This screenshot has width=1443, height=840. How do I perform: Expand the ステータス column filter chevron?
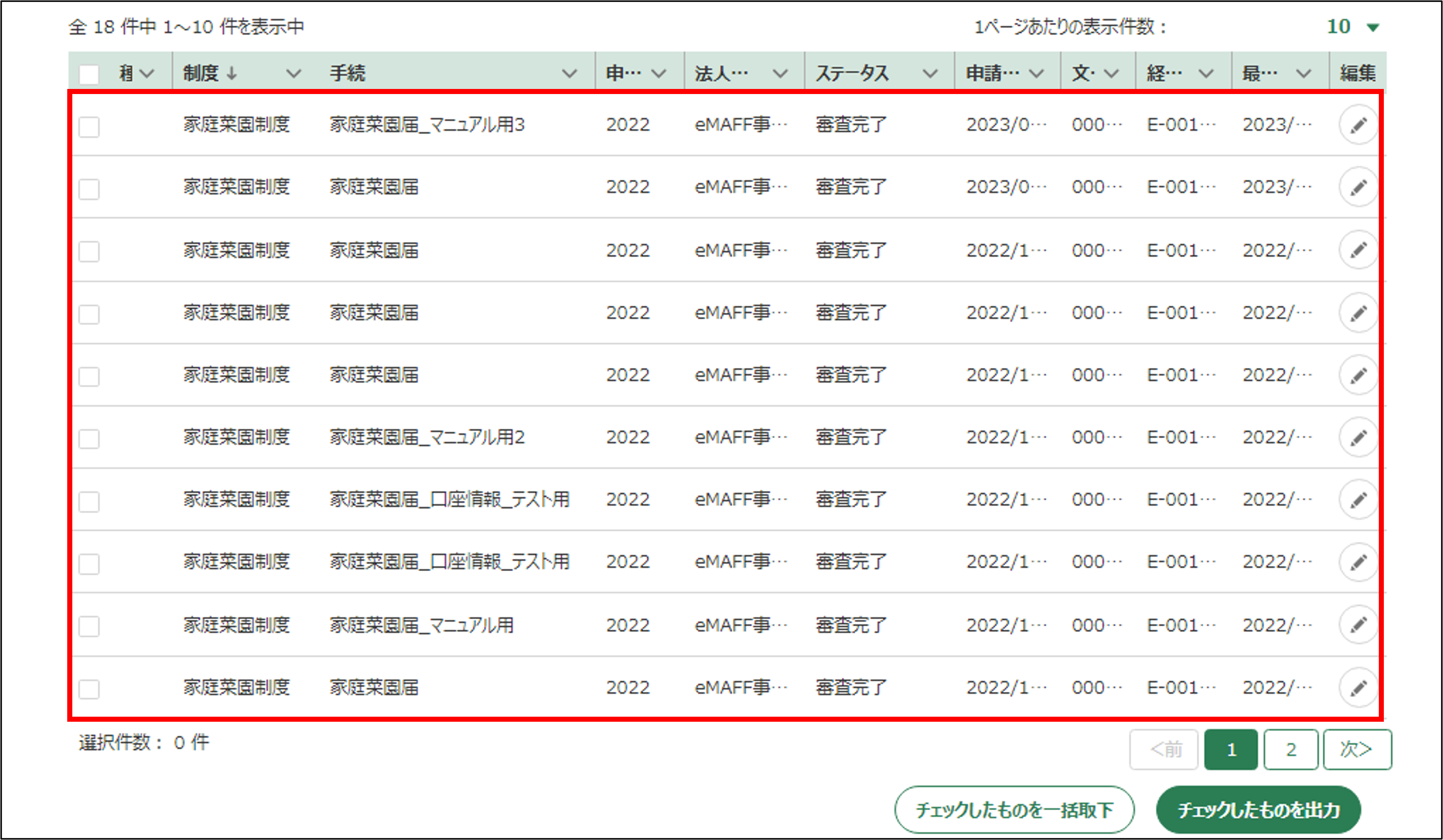pyautogui.click(x=930, y=73)
